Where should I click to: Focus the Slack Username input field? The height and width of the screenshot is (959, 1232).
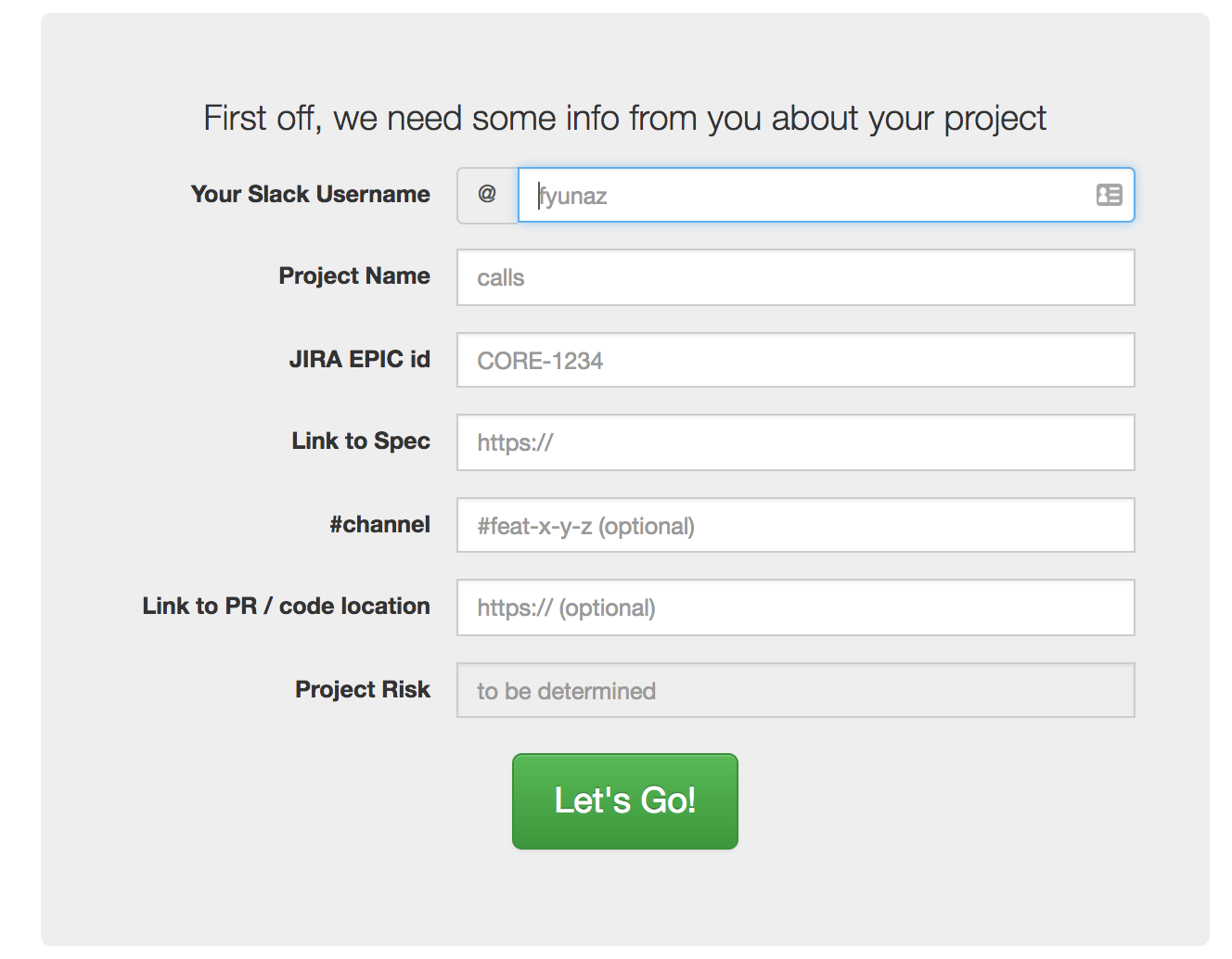pyautogui.click(x=798, y=195)
